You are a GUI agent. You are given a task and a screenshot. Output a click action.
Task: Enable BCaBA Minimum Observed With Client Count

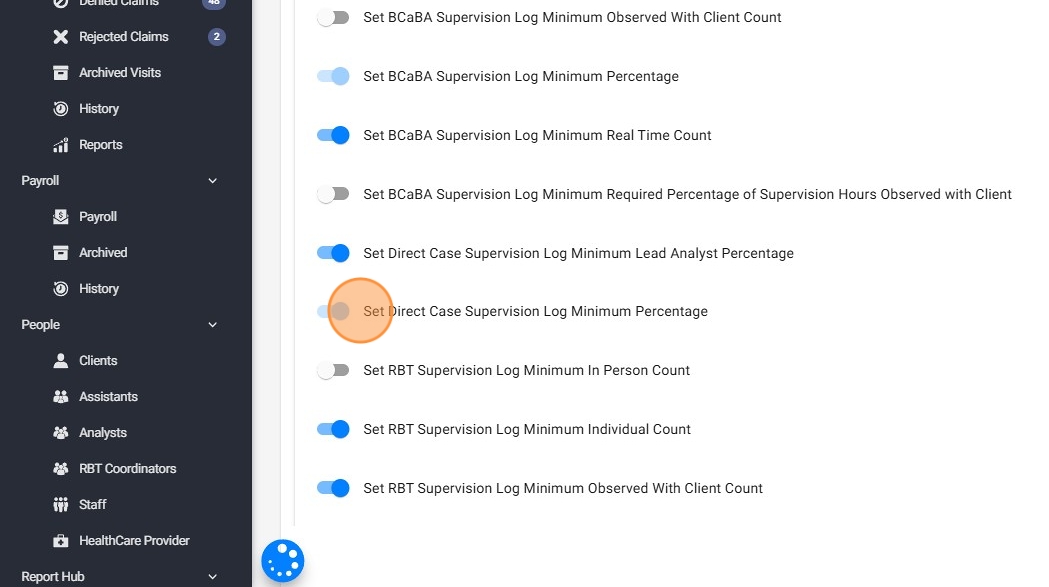point(333,18)
